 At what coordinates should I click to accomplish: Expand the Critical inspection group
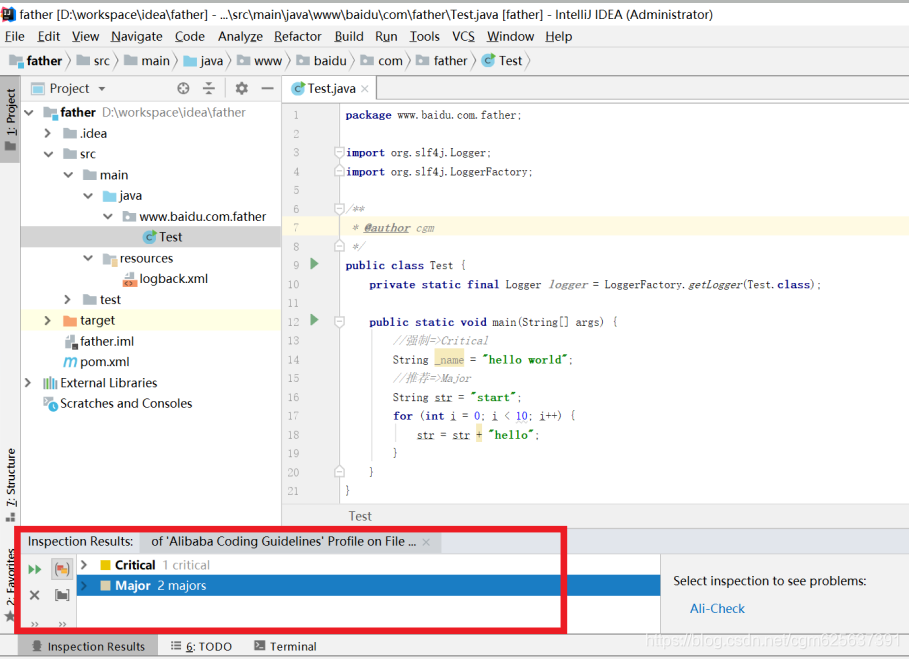84,565
